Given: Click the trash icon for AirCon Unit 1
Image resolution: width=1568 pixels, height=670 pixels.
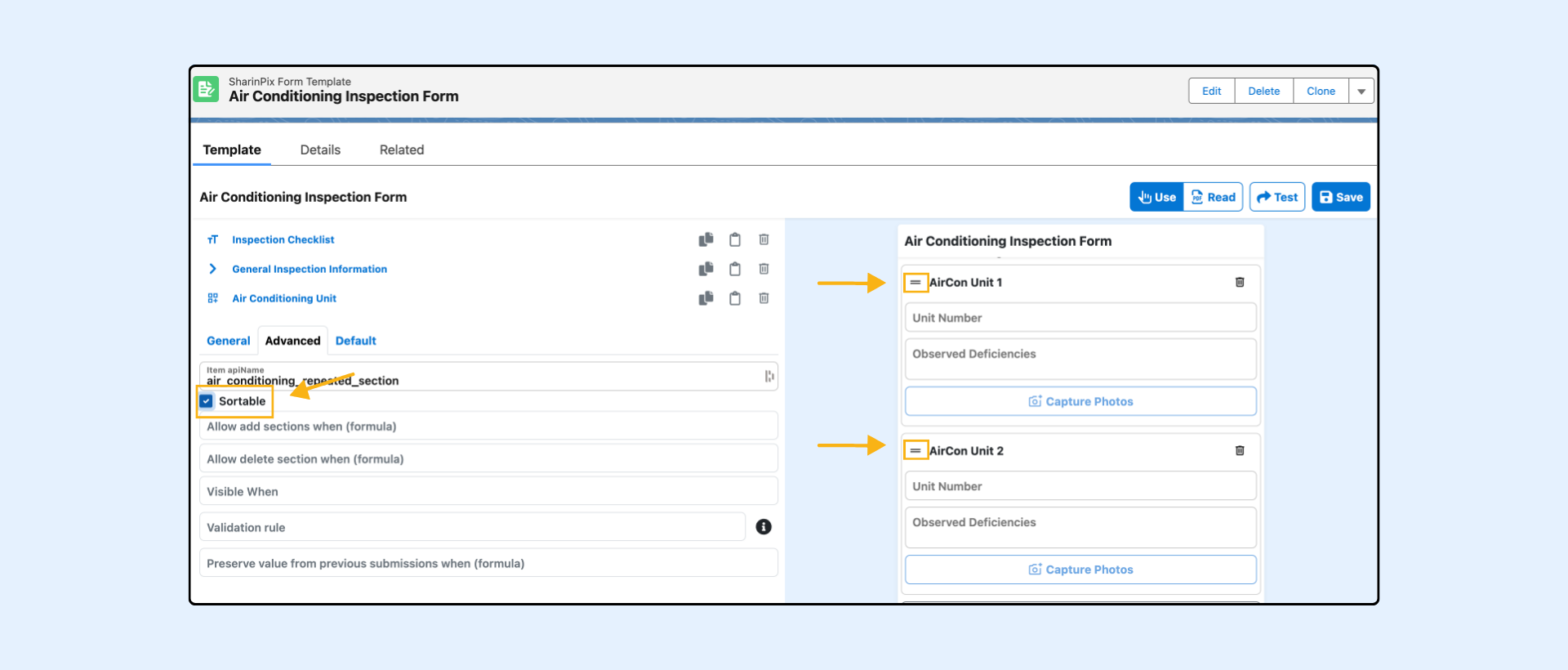Looking at the screenshot, I should (x=1239, y=283).
